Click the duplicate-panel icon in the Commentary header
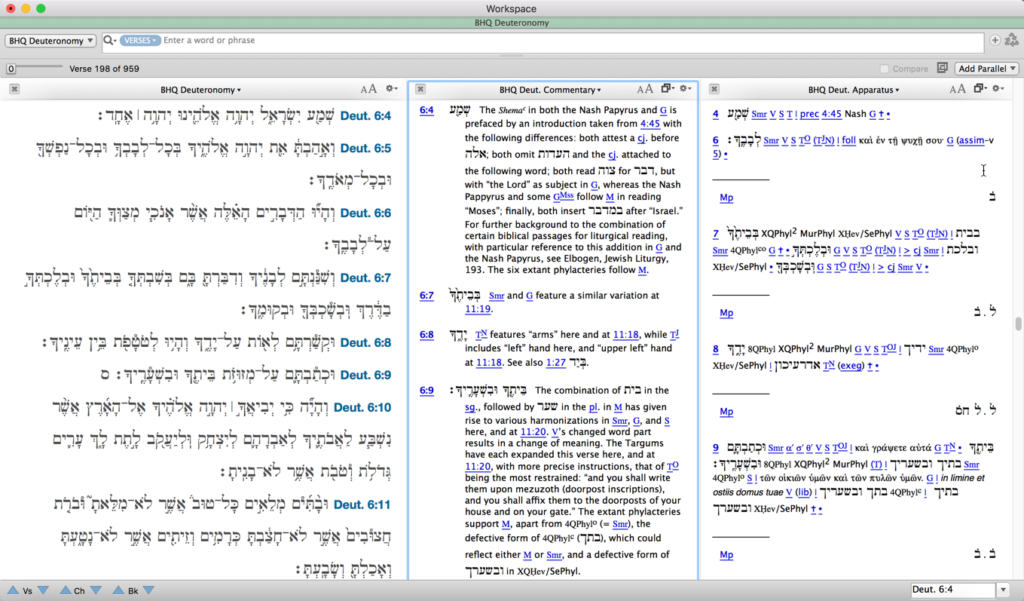The width and height of the screenshot is (1024, 601). 665,89
